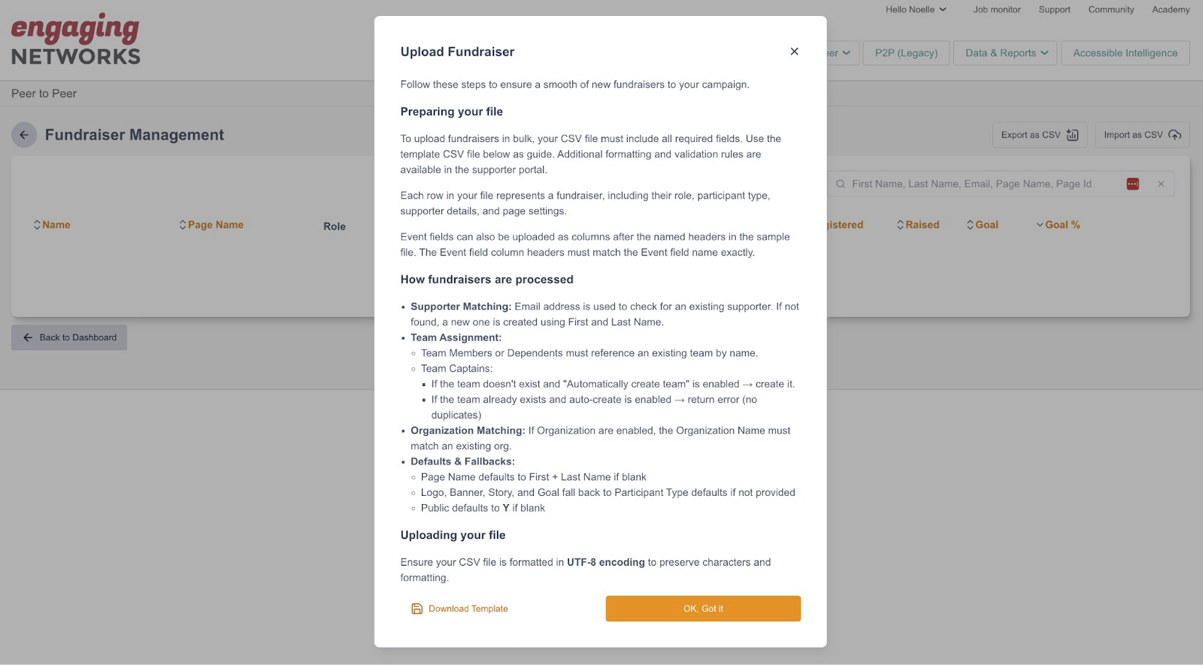1203x665 pixels.
Task: Toggle Goal % column sort chevron
Action: [1040, 225]
